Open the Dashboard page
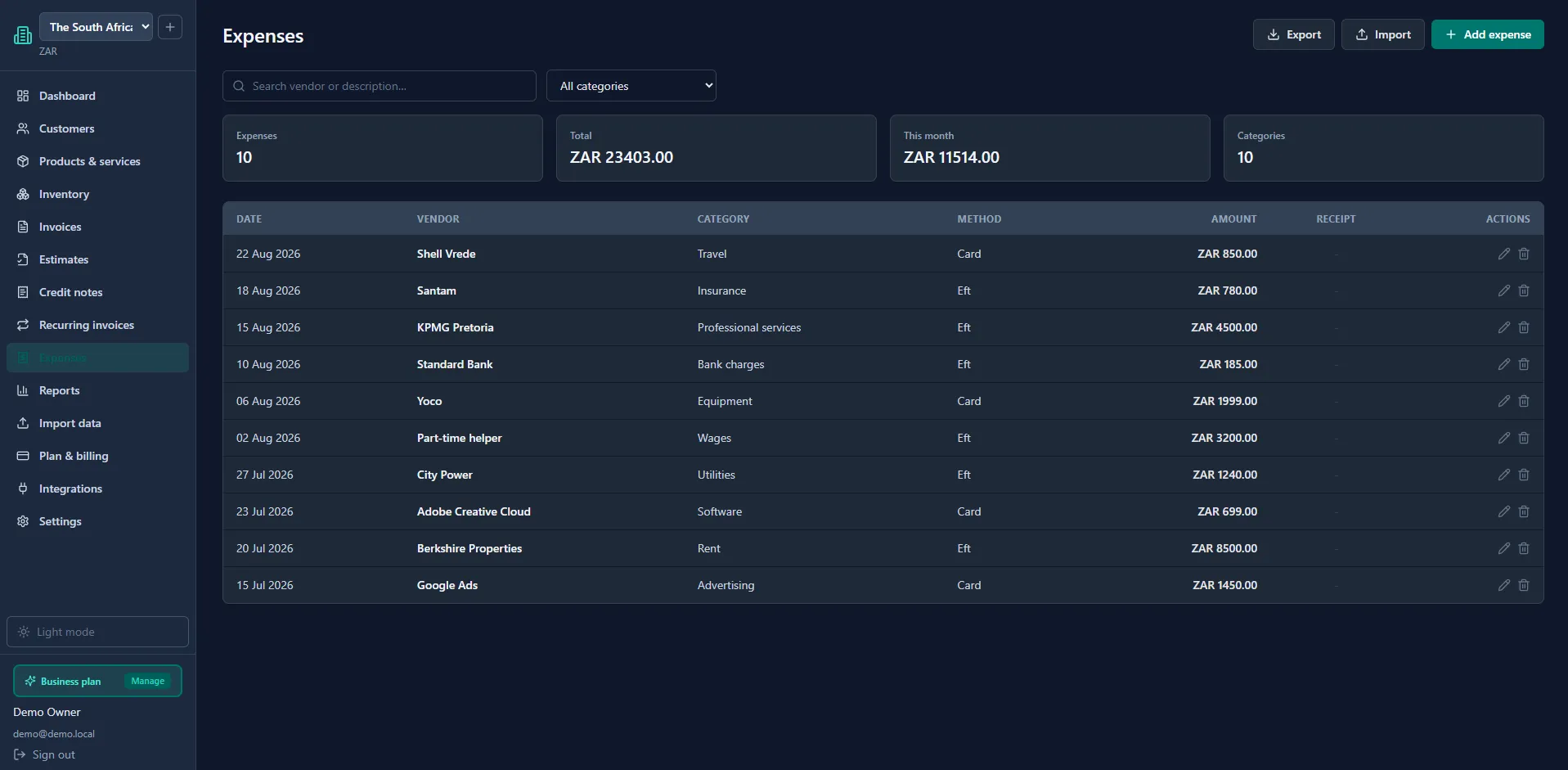This screenshot has height=770, width=1568. tap(97, 96)
